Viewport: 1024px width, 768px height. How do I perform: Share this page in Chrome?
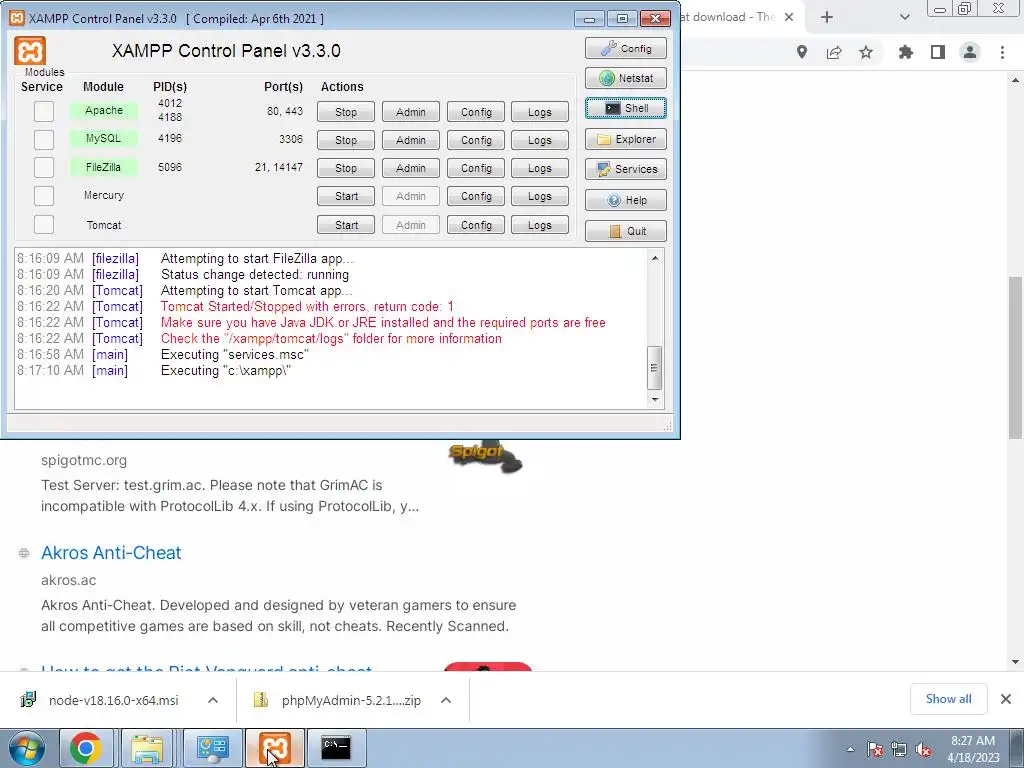pyautogui.click(x=834, y=52)
